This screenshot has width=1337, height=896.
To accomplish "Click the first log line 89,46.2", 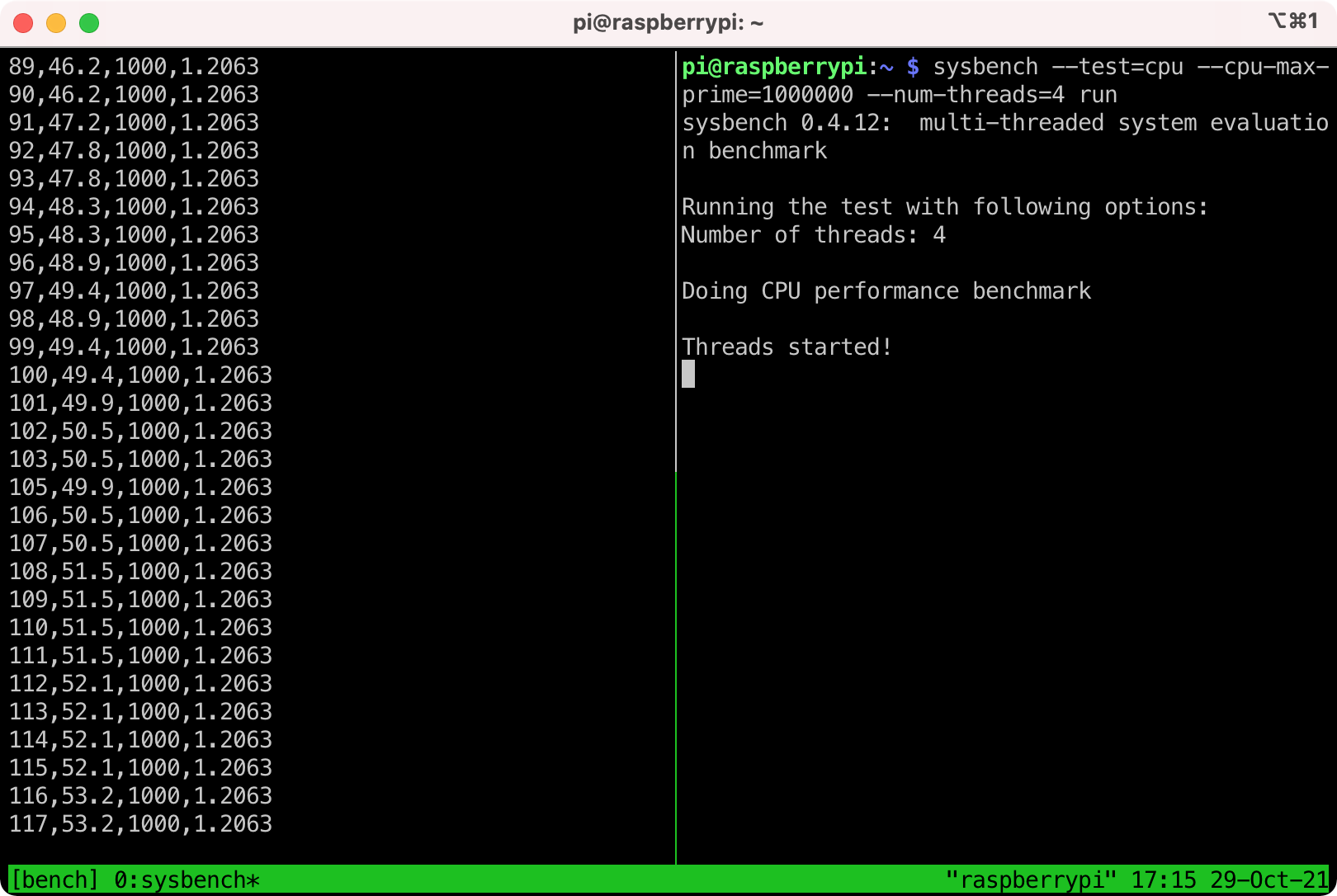I will [134, 67].
